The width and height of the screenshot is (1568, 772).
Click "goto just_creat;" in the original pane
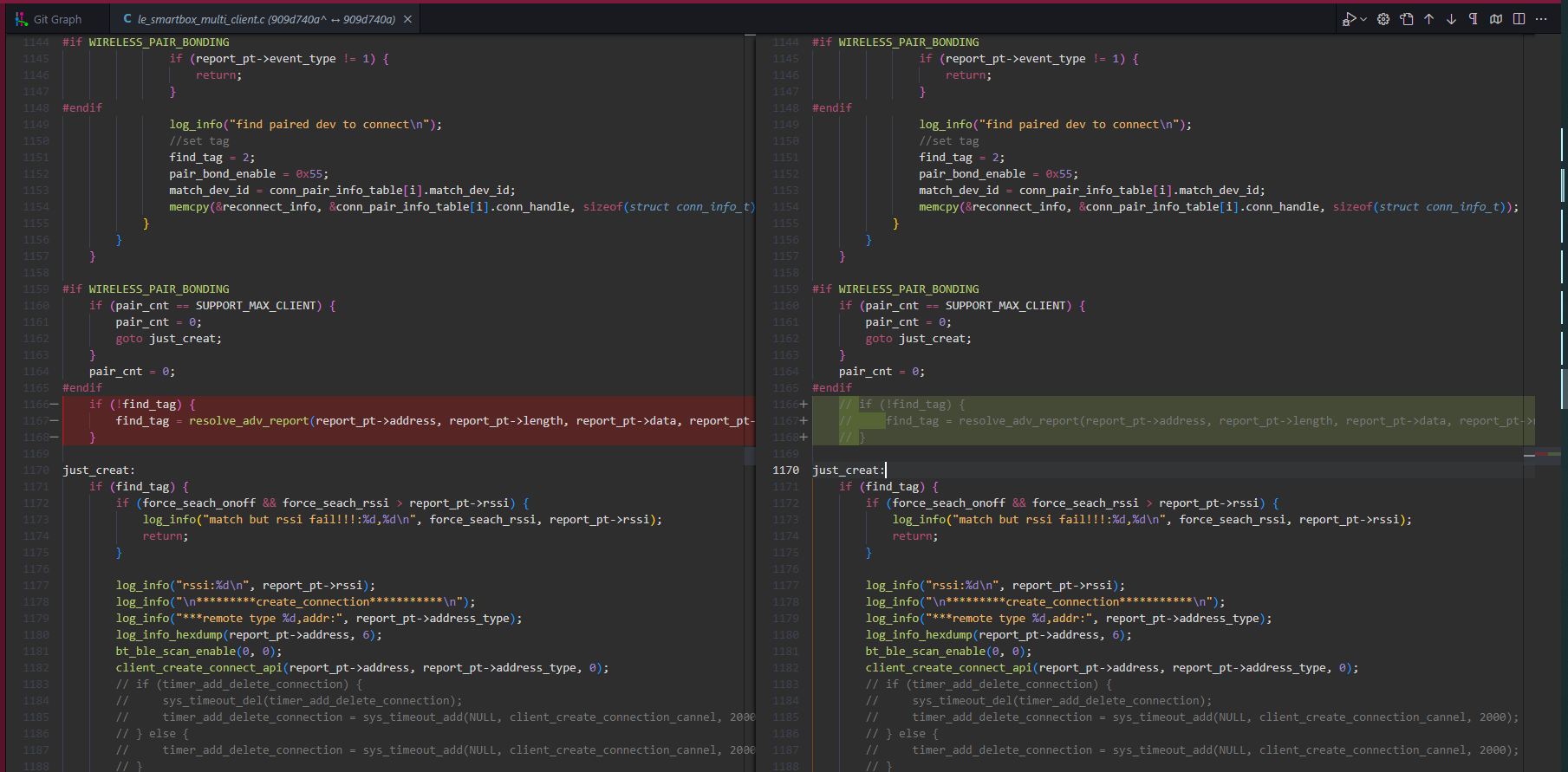168,339
